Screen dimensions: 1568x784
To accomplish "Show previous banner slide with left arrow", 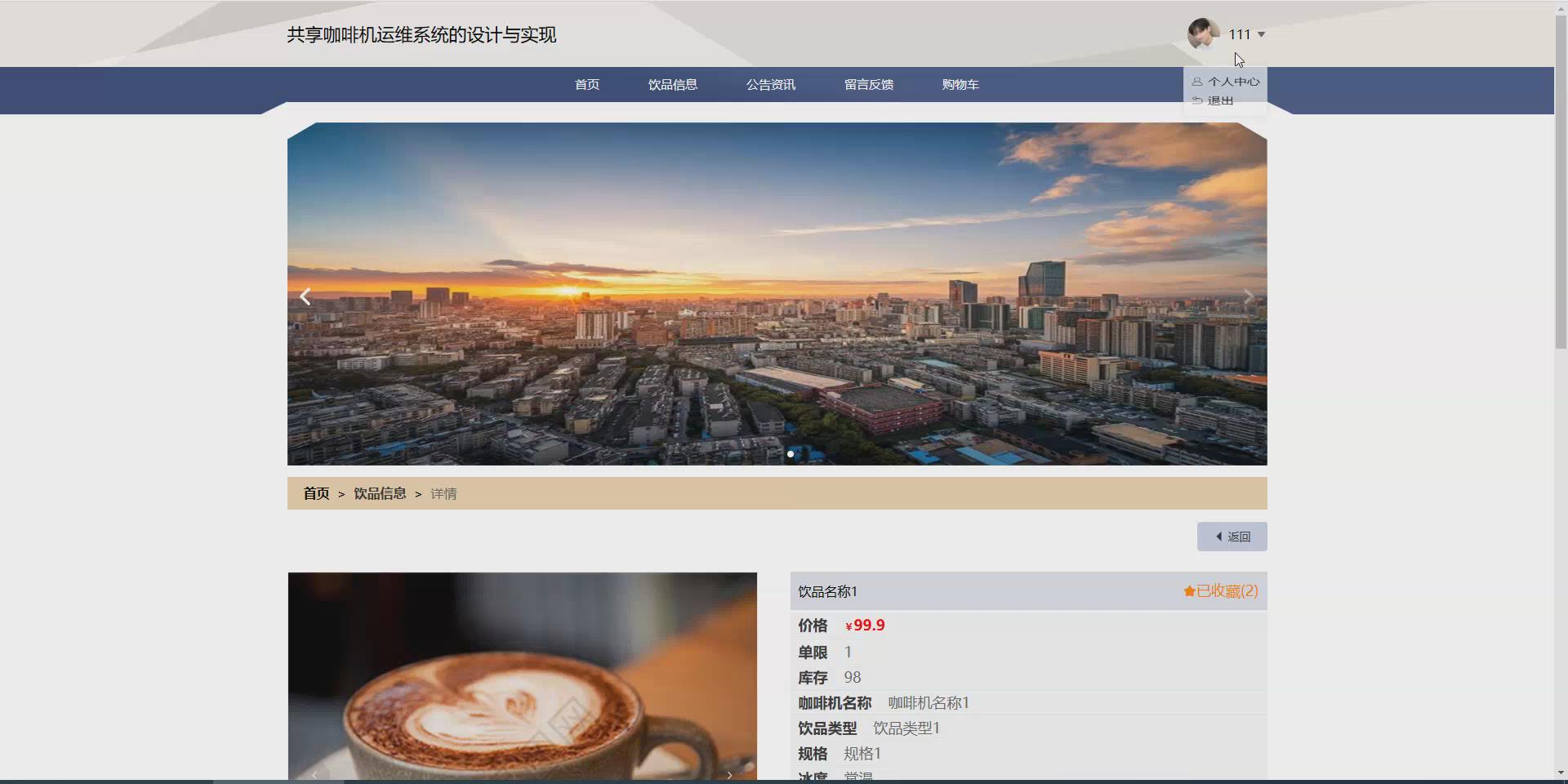I will (x=305, y=296).
